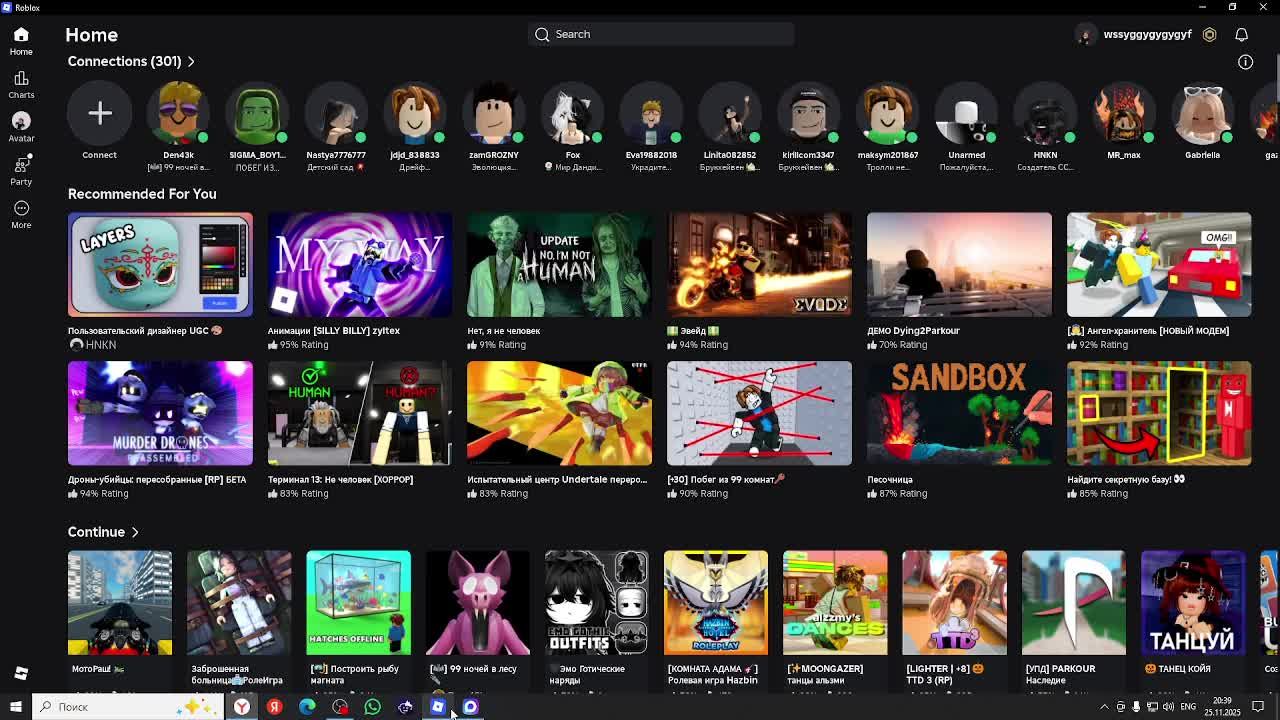
Task: Open Yandex Browser from the taskbar
Action: (x=242, y=707)
